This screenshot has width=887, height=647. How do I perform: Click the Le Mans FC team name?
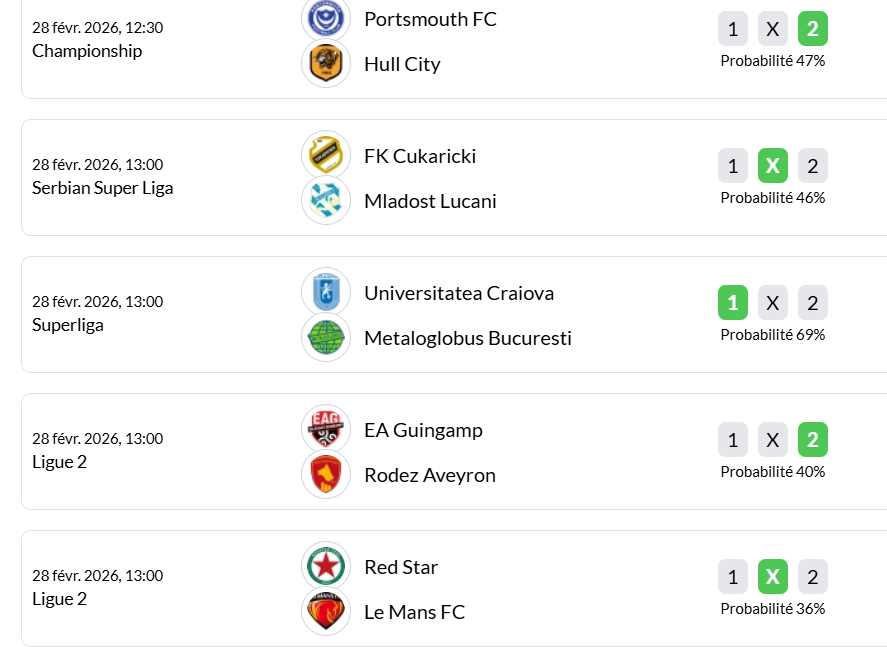point(415,612)
